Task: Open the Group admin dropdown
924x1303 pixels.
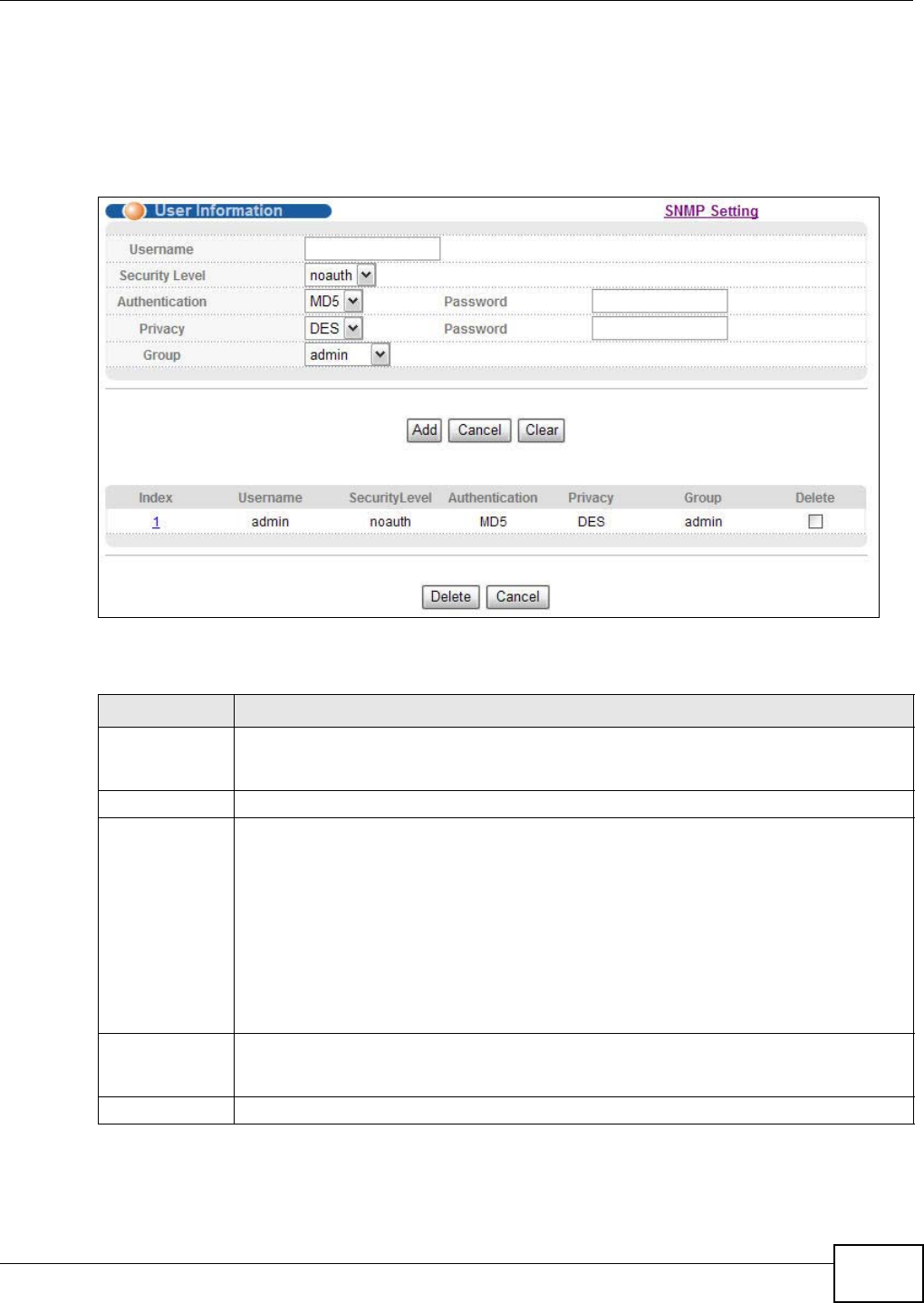Action: pos(347,355)
